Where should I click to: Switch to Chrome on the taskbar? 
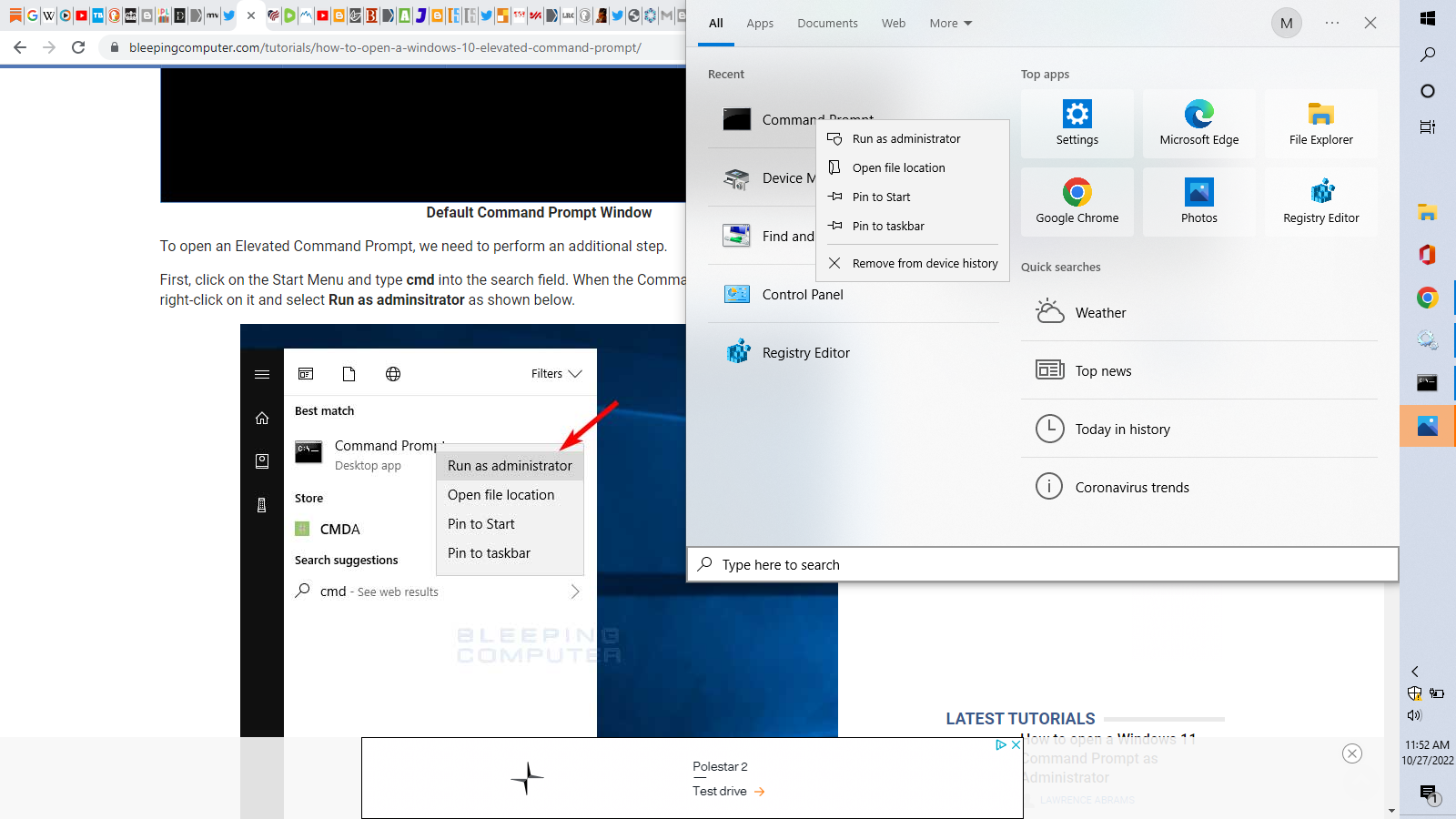point(1428,298)
